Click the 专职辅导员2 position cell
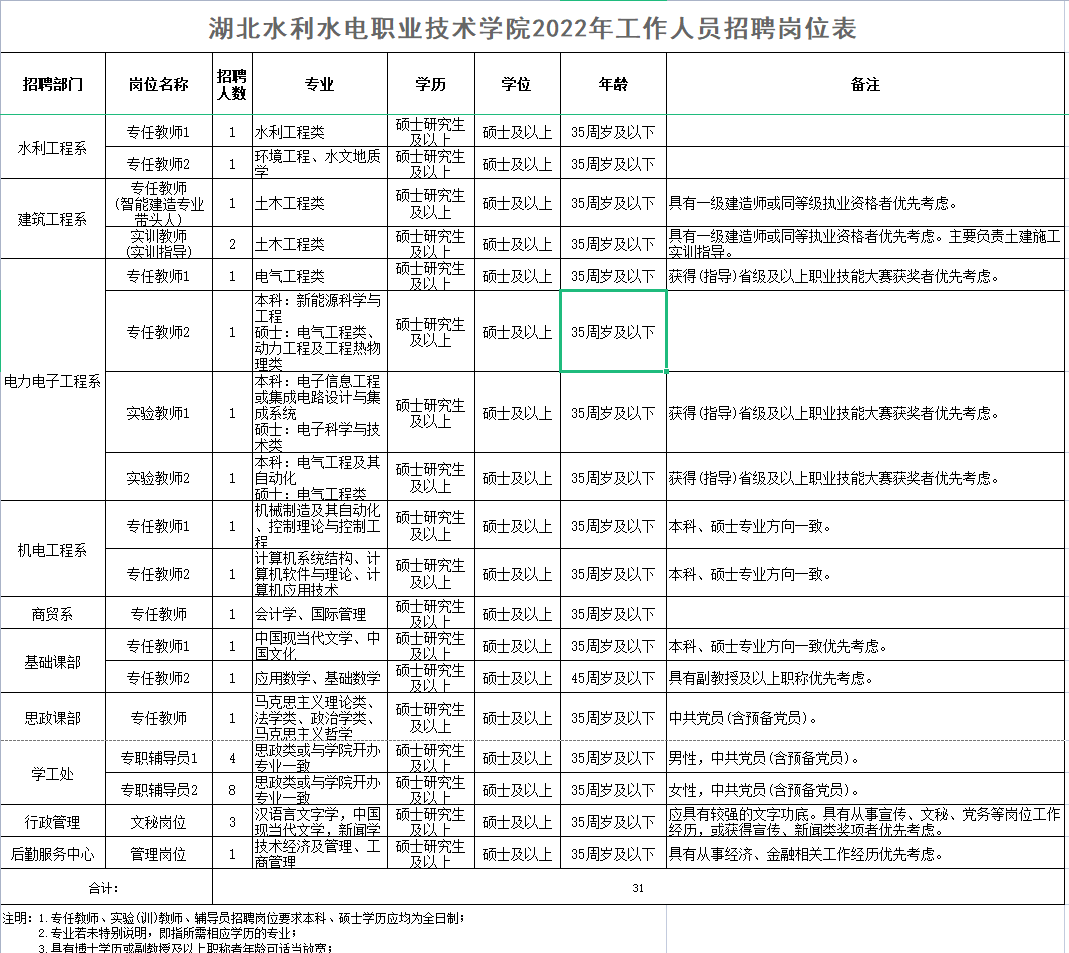 click(x=158, y=790)
